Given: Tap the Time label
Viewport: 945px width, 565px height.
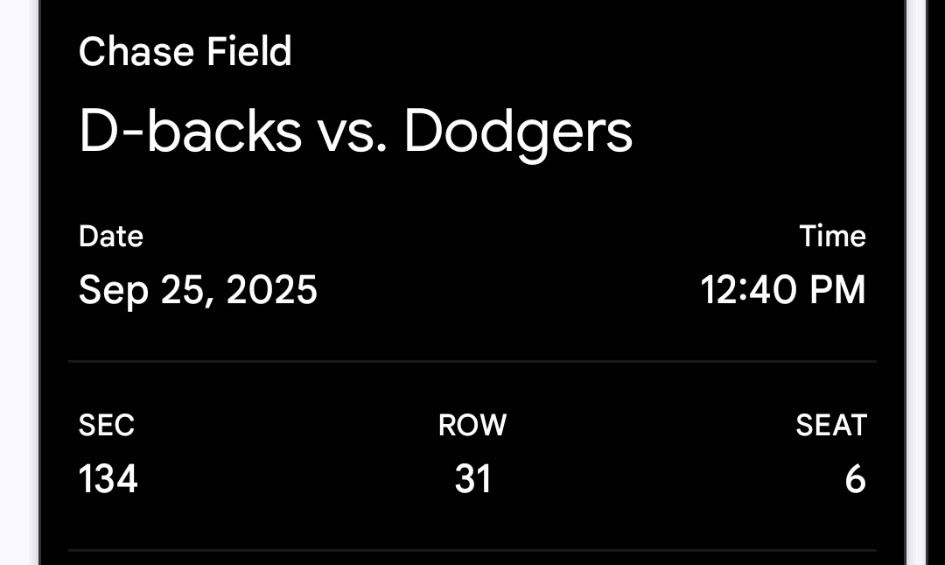Looking at the screenshot, I should [x=832, y=237].
